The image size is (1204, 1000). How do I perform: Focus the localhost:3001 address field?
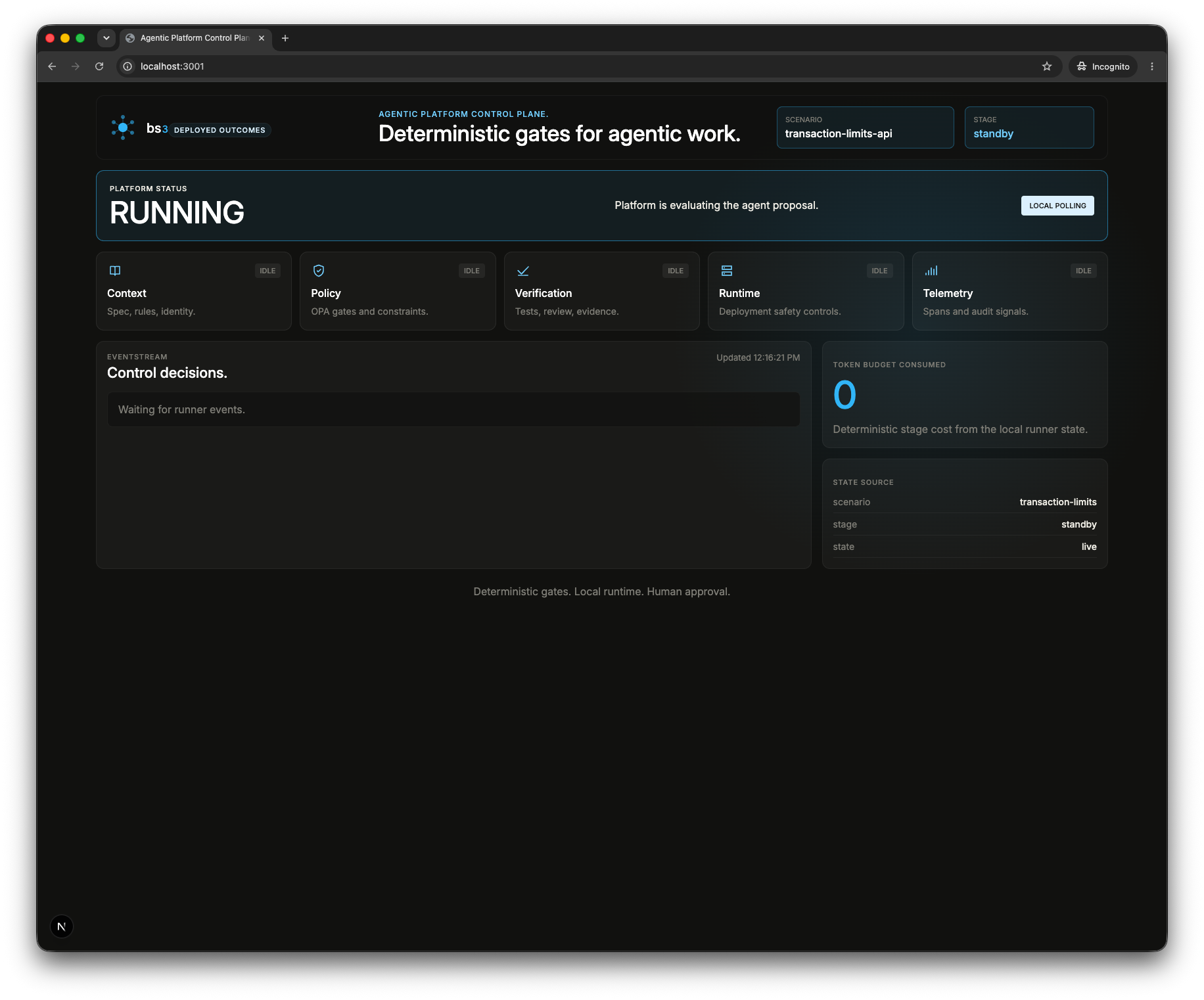point(585,66)
